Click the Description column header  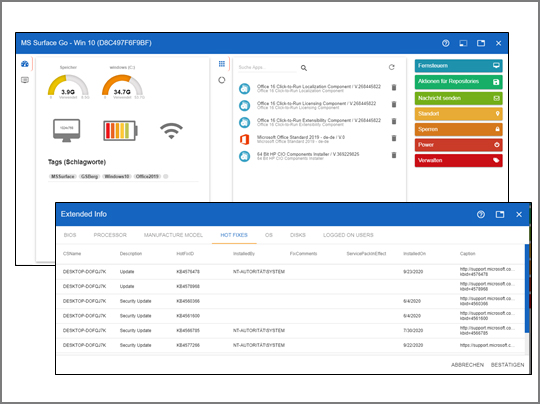(131, 254)
